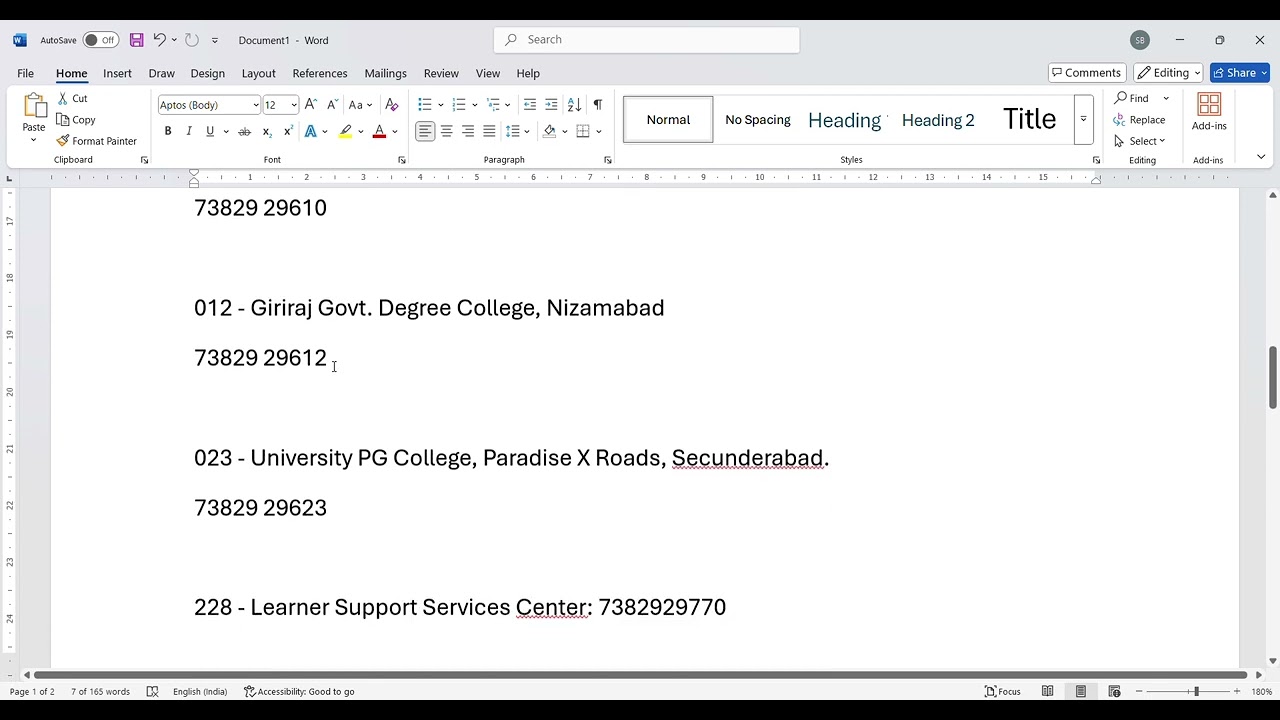The height and width of the screenshot is (720, 1280).
Task: Open the Comments pane
Action: pyautogui.click(x=1087, y=73)
